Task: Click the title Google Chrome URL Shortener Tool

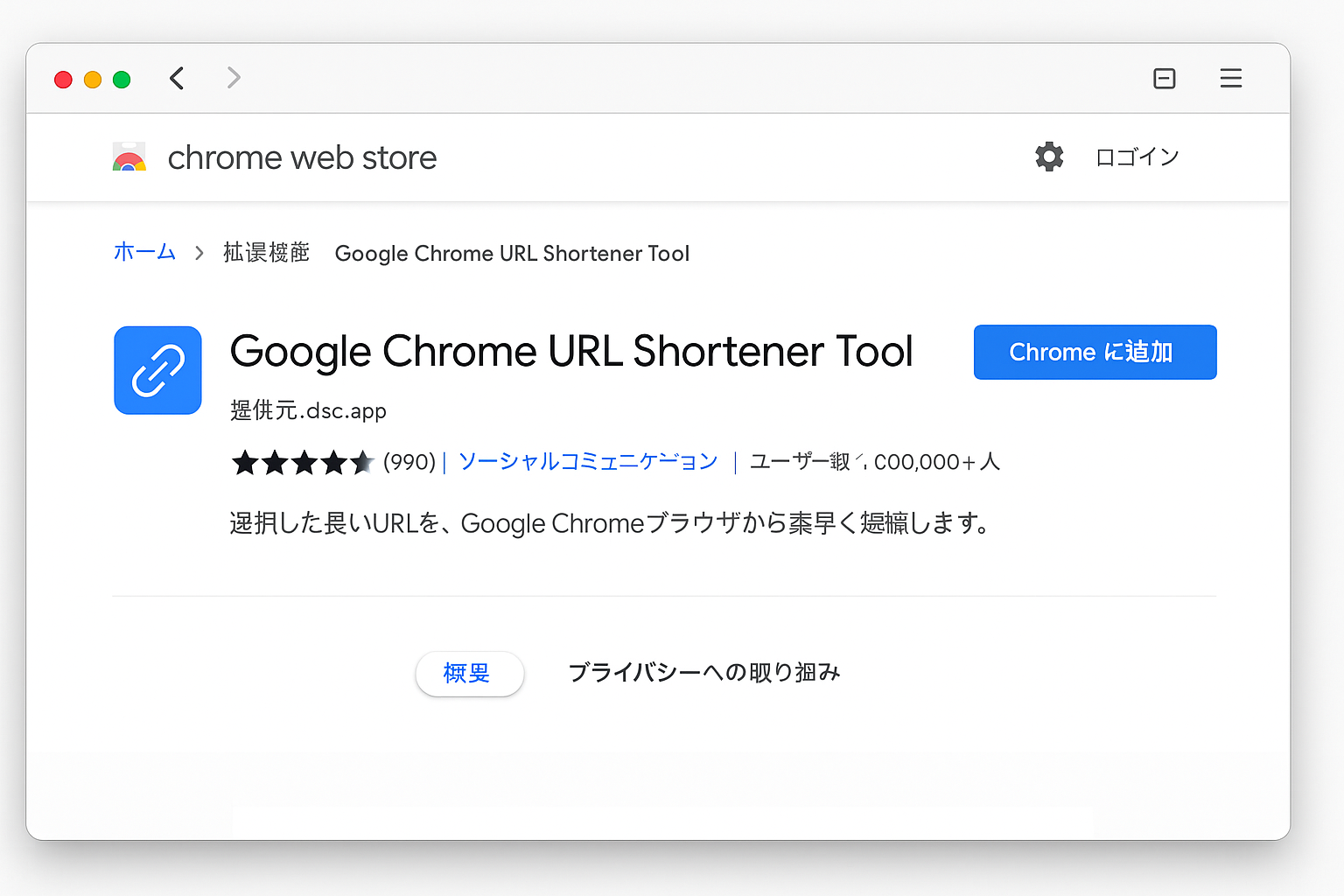Action: click(571, 352)
